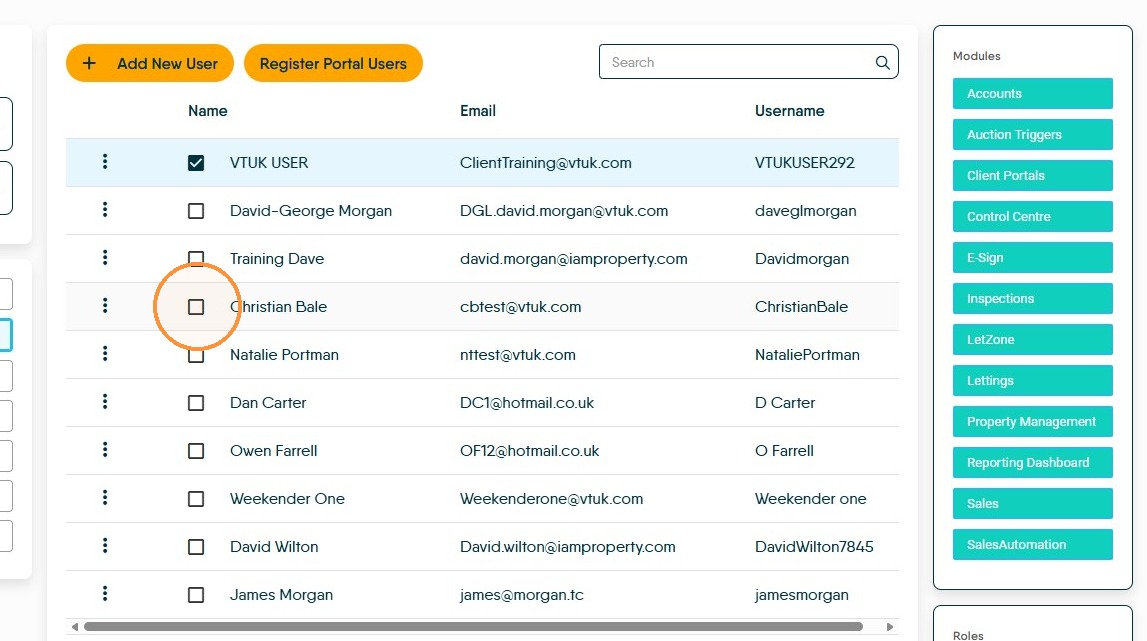Check the Dan Carter checkbox
The width and height of the screenshot is (1147, 641).
pos(196,402)
